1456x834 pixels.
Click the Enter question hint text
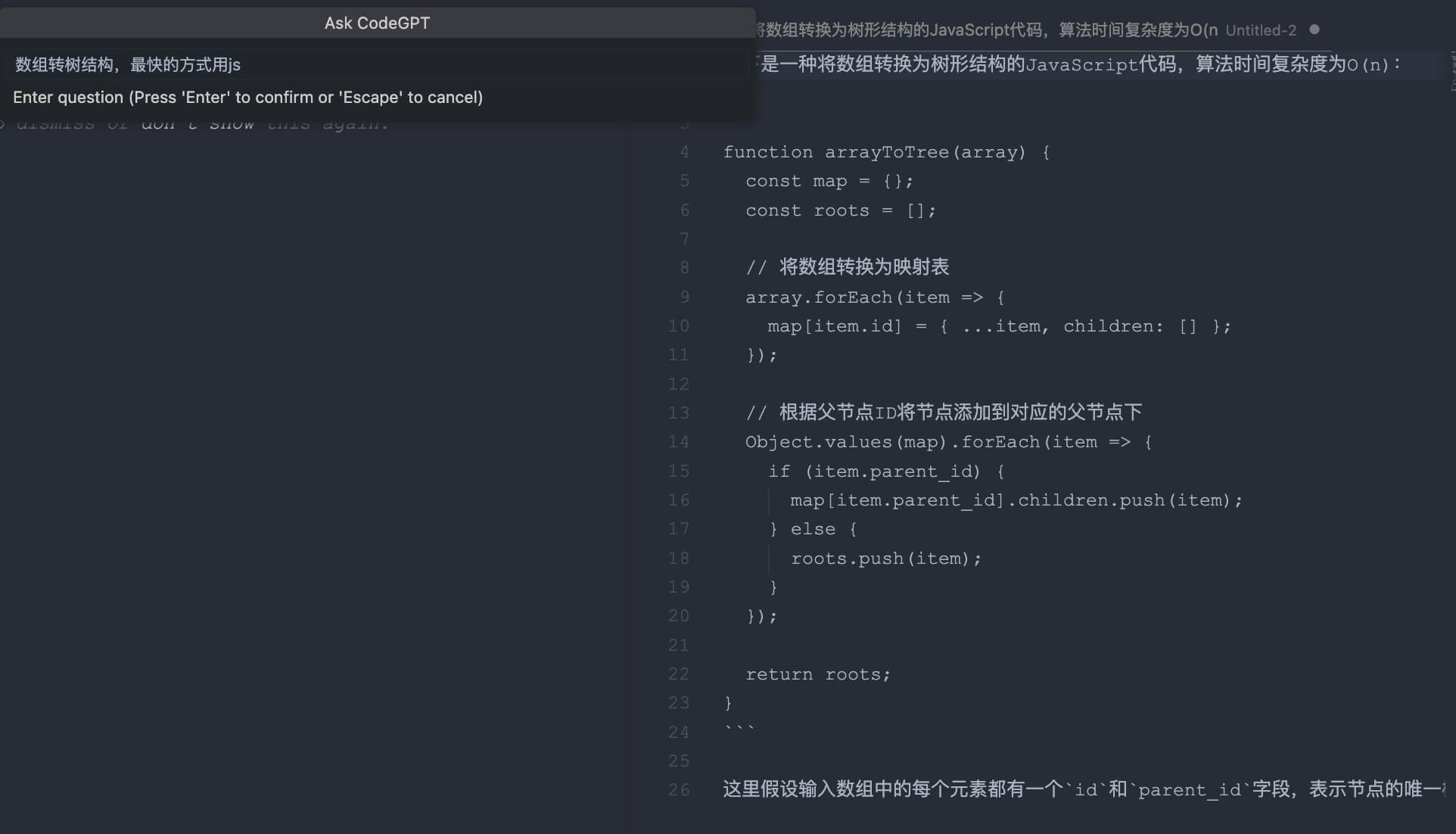247,97
